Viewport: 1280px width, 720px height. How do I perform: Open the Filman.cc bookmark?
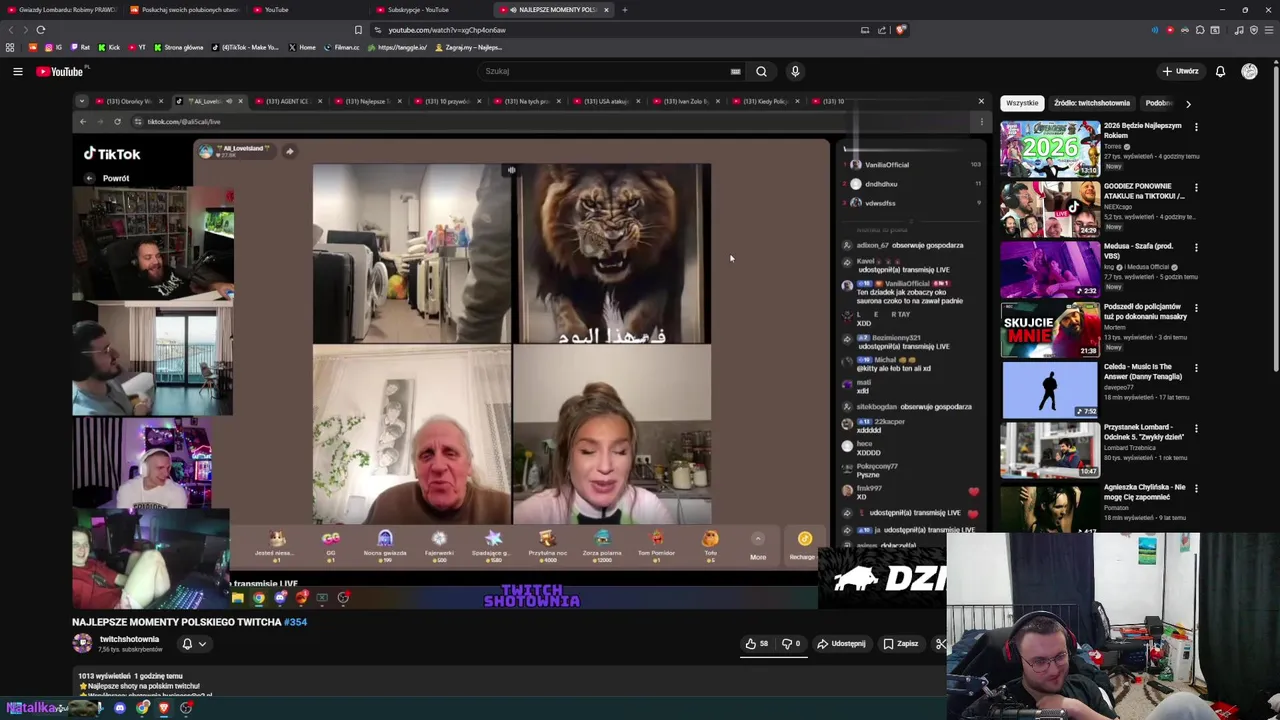341,47
